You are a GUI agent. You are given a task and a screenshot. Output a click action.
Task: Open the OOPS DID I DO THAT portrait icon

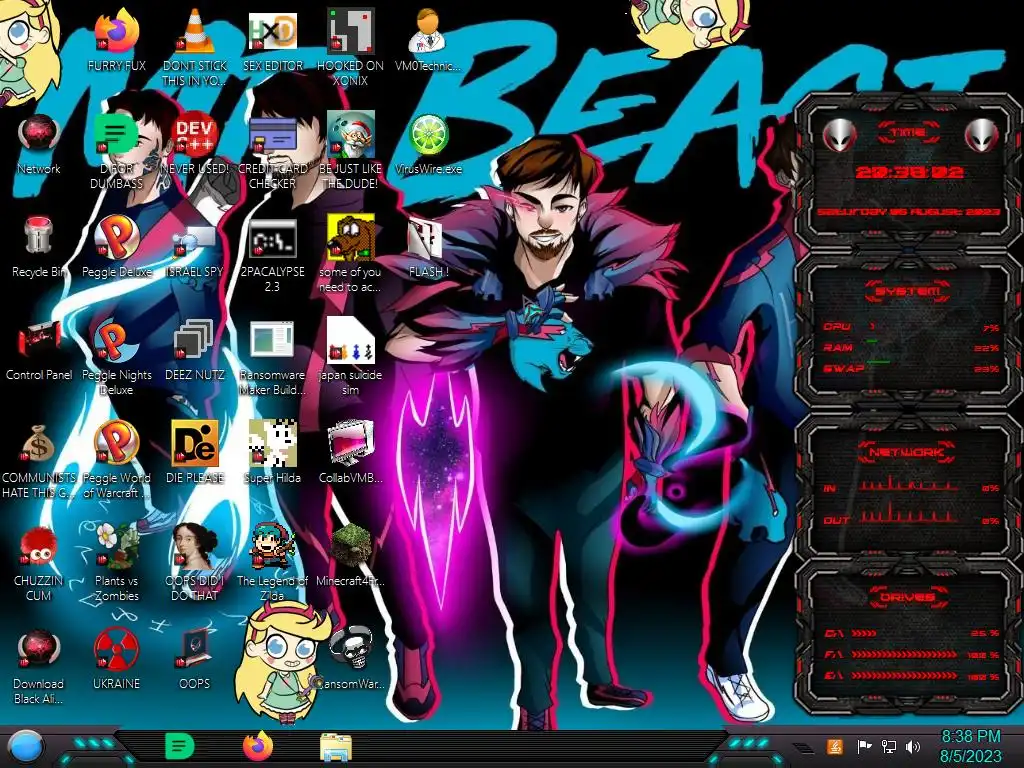(x=195, y=547)
